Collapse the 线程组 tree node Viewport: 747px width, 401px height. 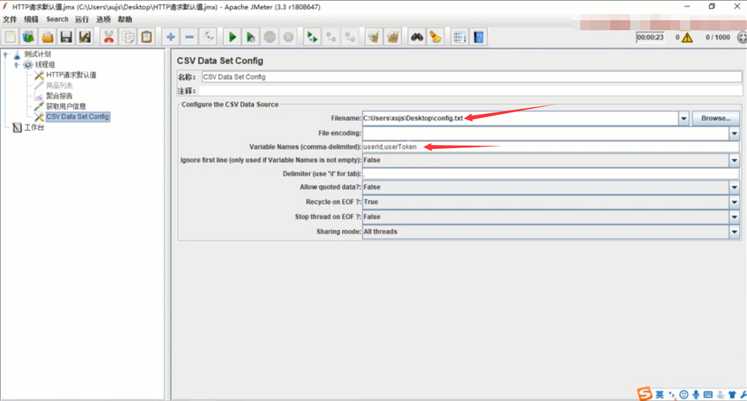pyautogui.click(x=17, y=65)
